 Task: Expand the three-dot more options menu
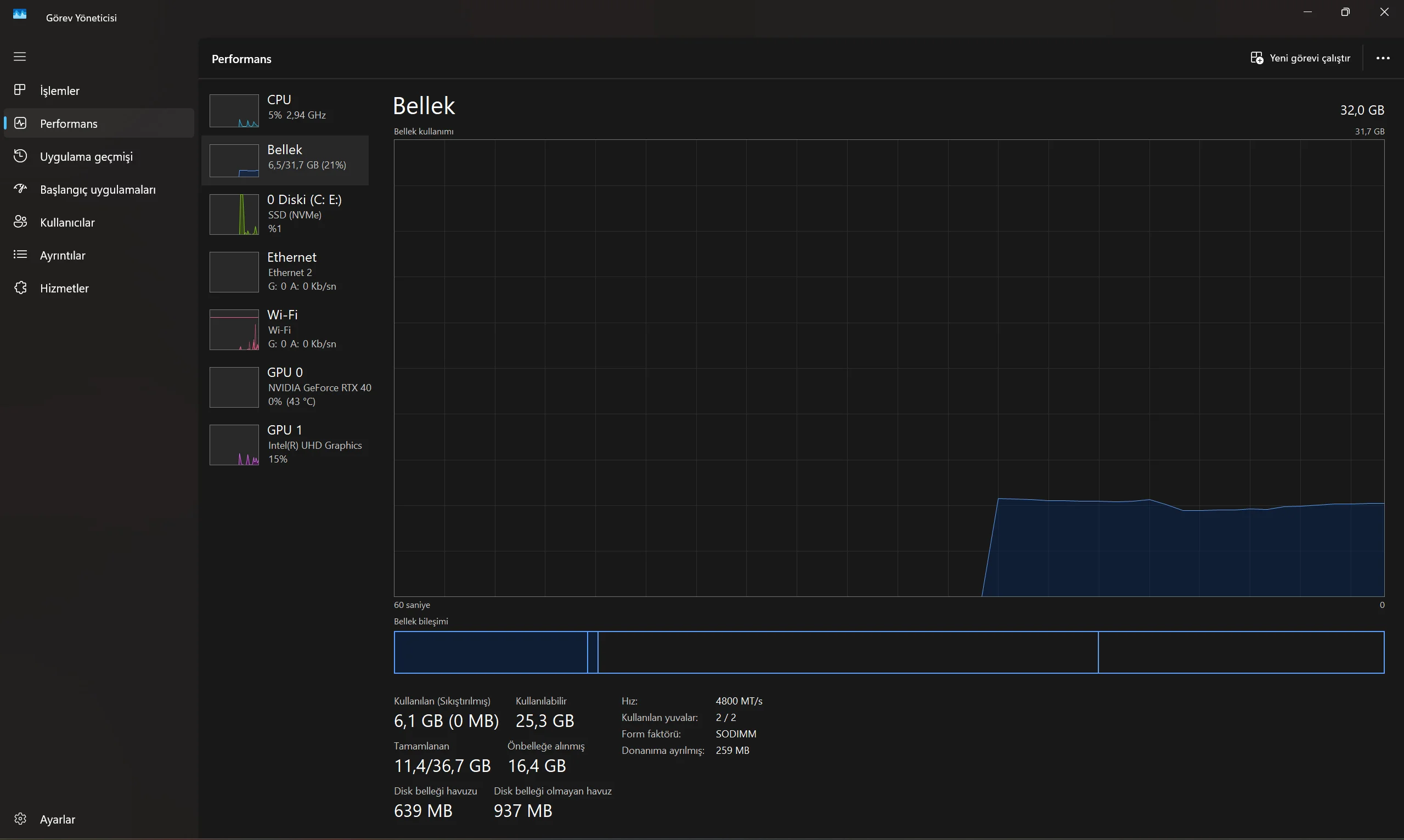(x=1383, y=58)
